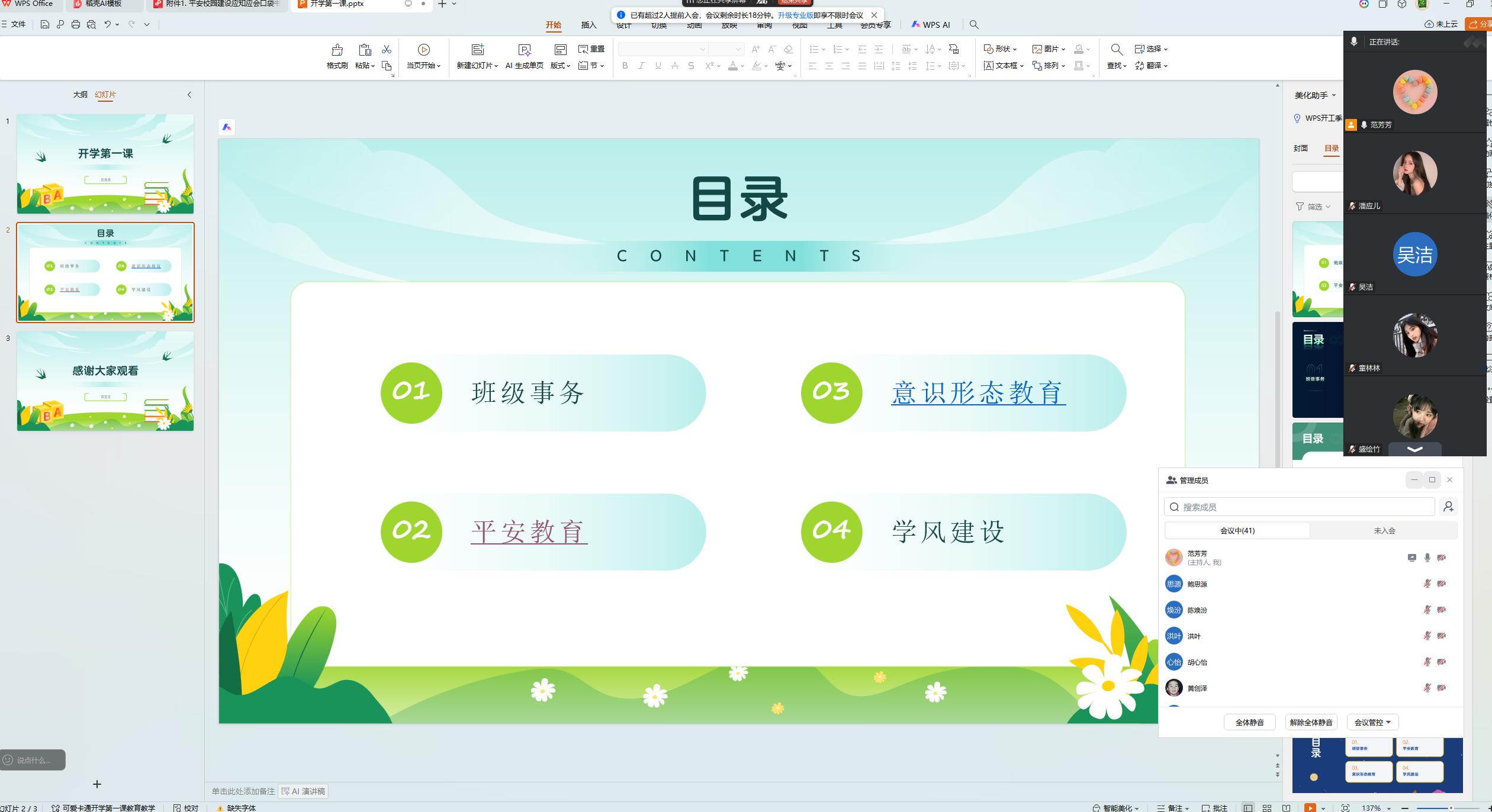The width and height of the screenshot is (1492, 812).
Task: Open the 粘贴 paste dropdown arrow
Action: [373, 66]
